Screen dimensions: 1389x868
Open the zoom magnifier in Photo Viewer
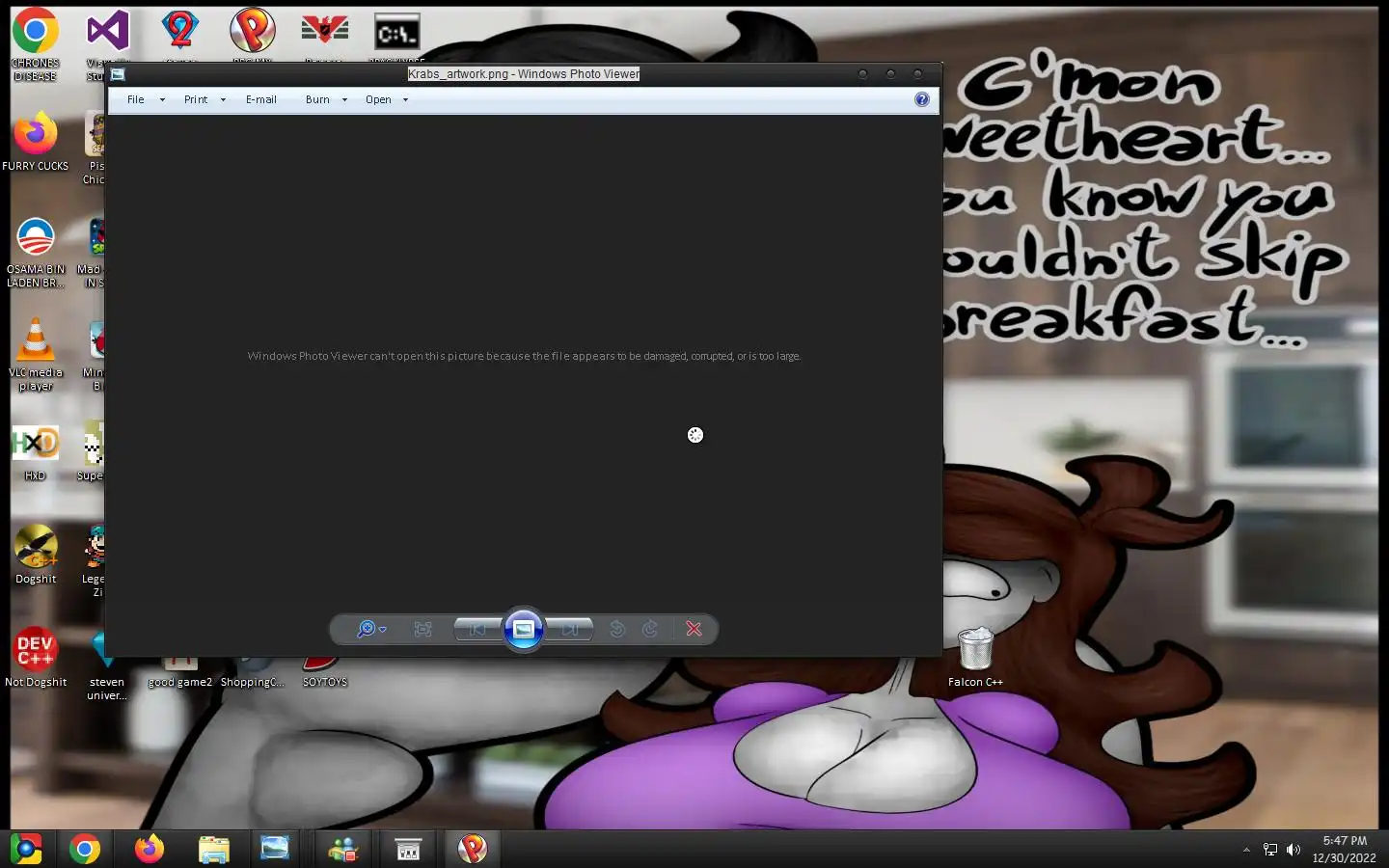[366, 629]
